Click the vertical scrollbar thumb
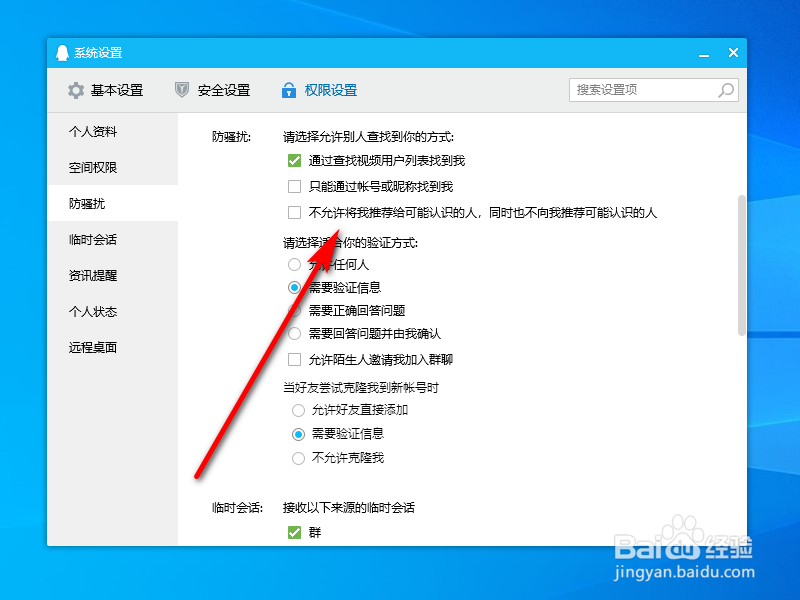Viewport: 800px width, 600px height. (742, 265)
